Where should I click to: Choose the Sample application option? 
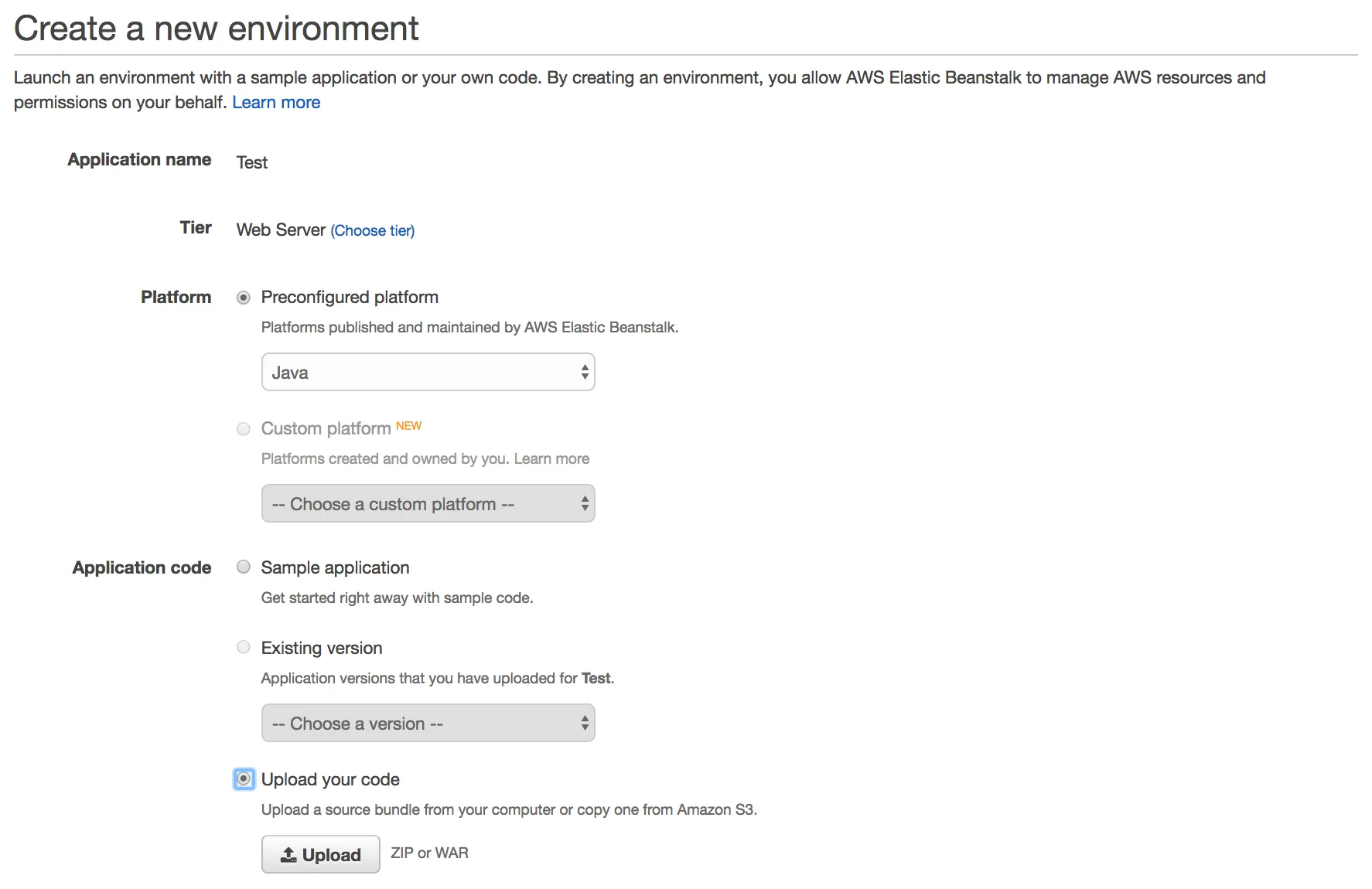244,567
